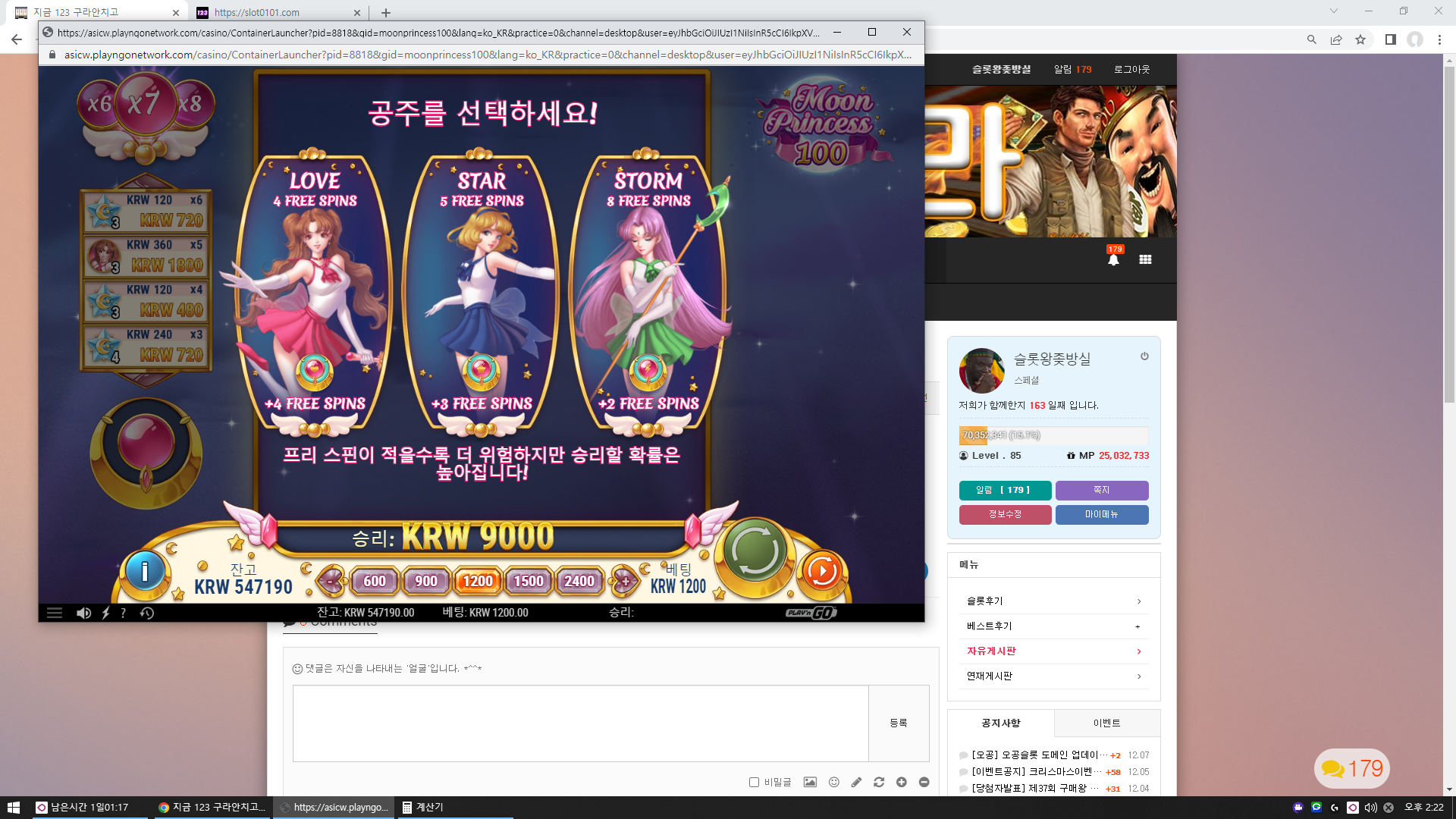1456x819 pixels.
Task: Open the game hamburger menu
Action: pos(55,613)
